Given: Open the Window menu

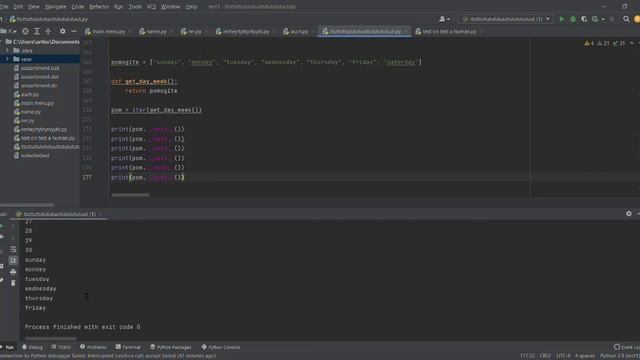Looking at the screenshot, I should point(171,7).
